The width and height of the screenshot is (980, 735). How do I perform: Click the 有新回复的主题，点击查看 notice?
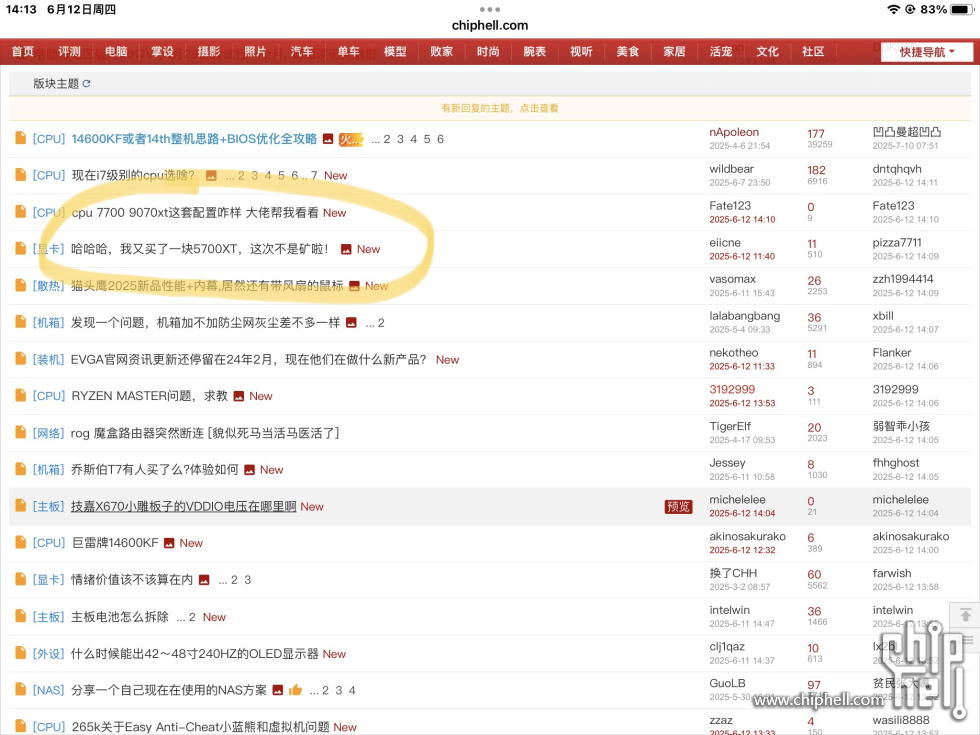pyautogui.click(x=500, y=108)
